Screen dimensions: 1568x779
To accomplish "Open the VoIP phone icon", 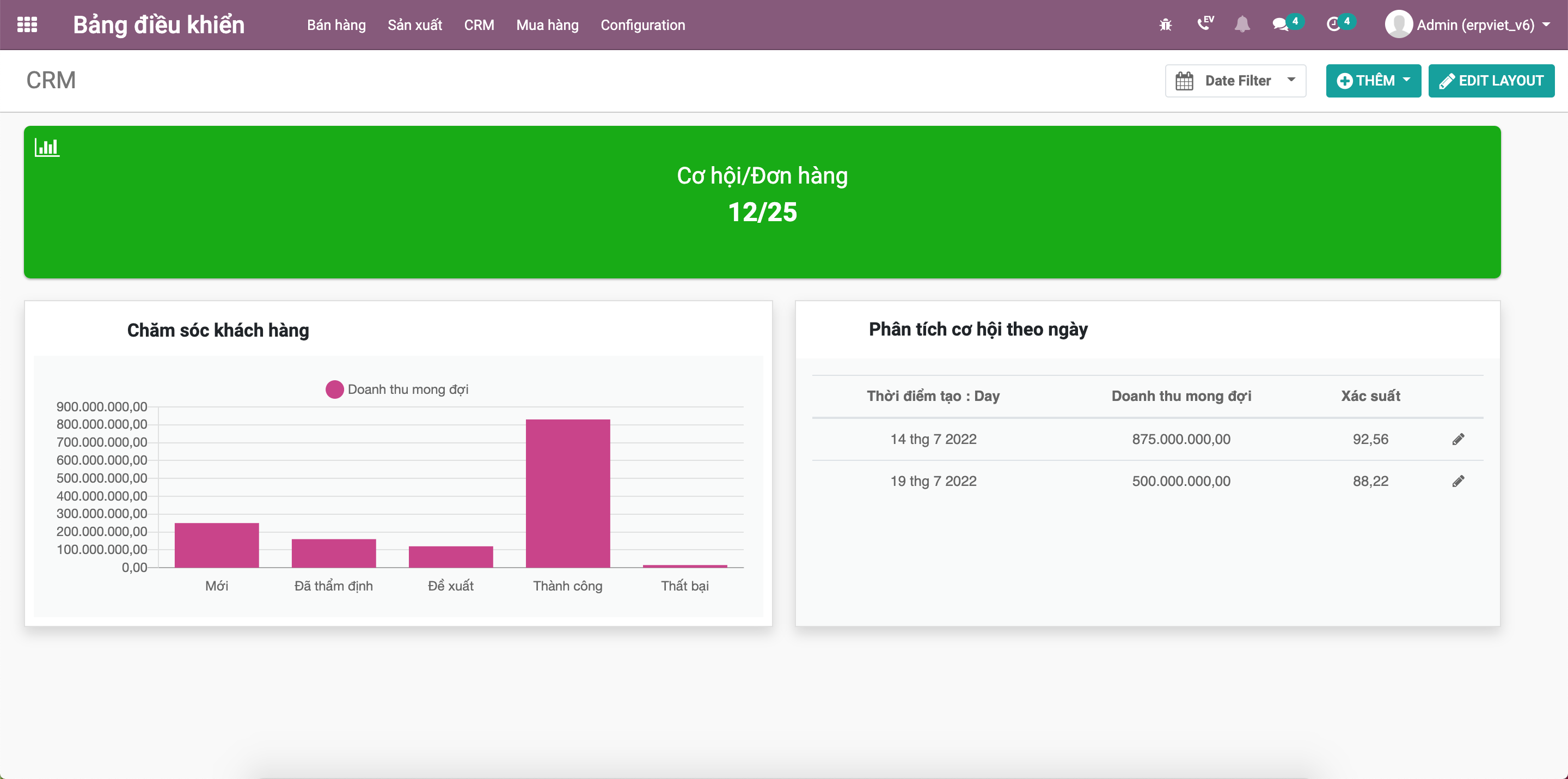I will (1204, 24).
